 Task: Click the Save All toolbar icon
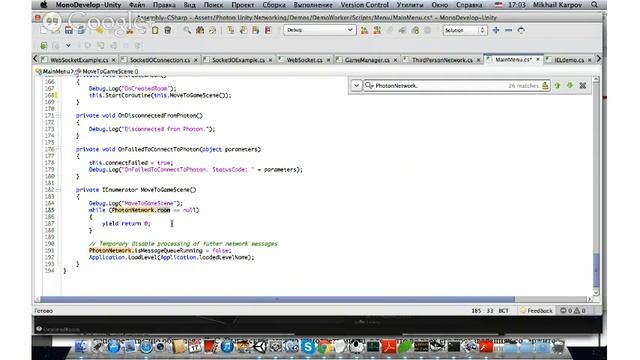point(81,30)
